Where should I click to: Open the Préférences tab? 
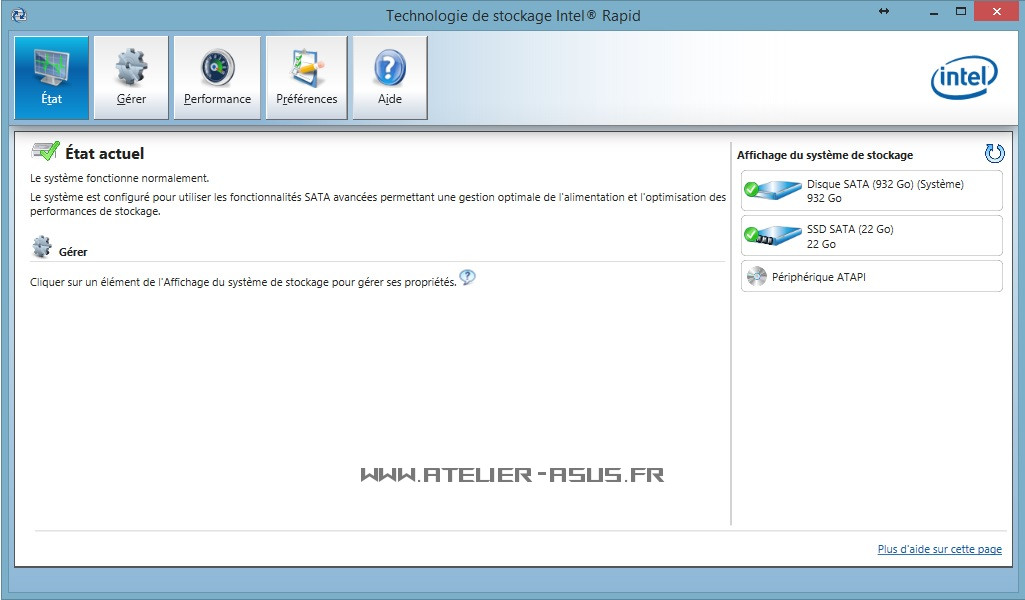click(x=307, y=78)
